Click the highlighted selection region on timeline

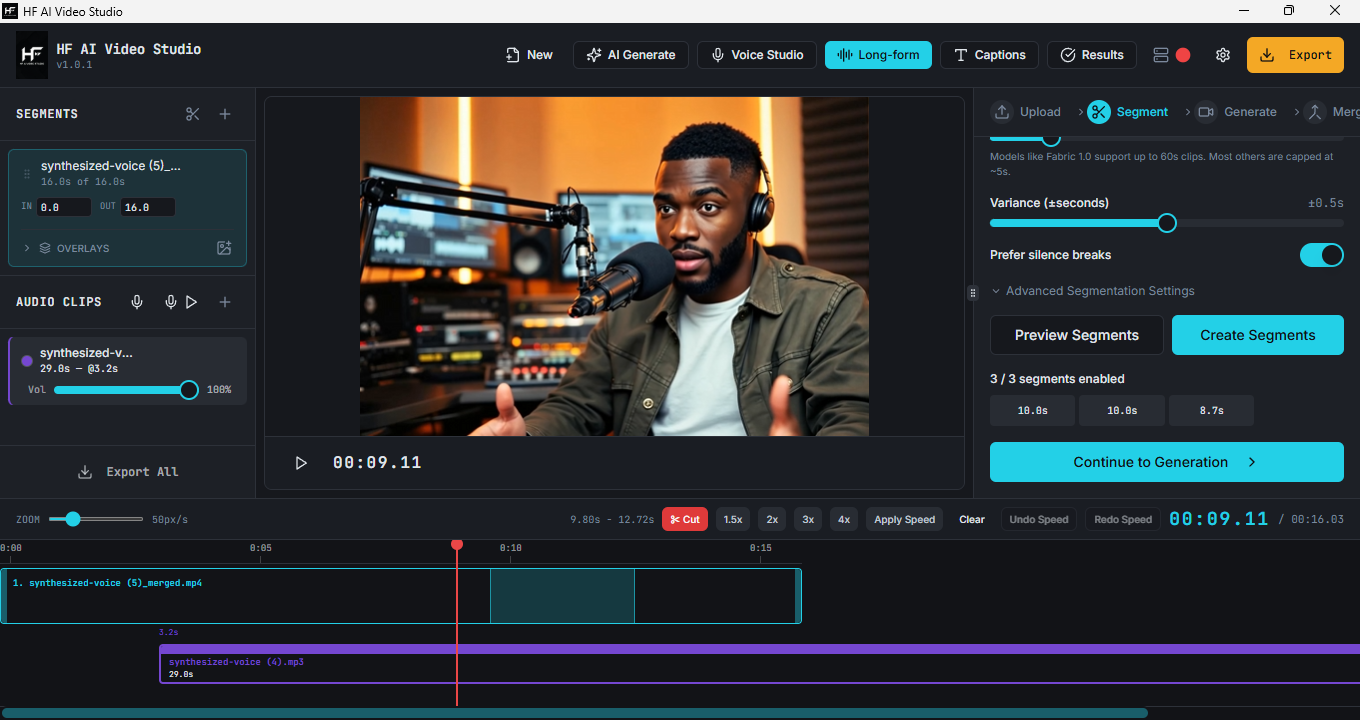pyautogui.click(x=562, y=596)
